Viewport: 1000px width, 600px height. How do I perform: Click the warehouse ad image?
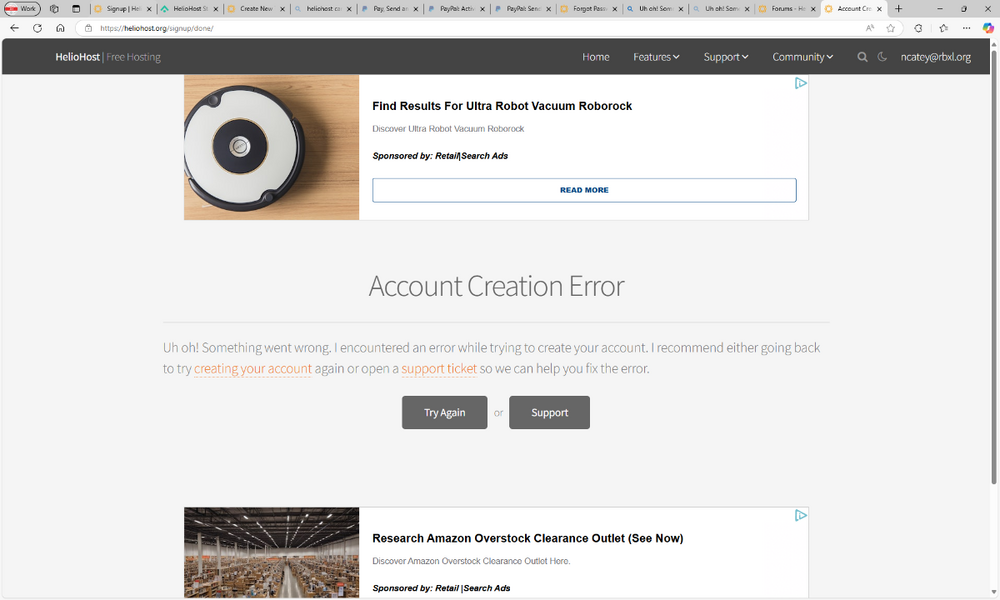click(x=272, y=552)
